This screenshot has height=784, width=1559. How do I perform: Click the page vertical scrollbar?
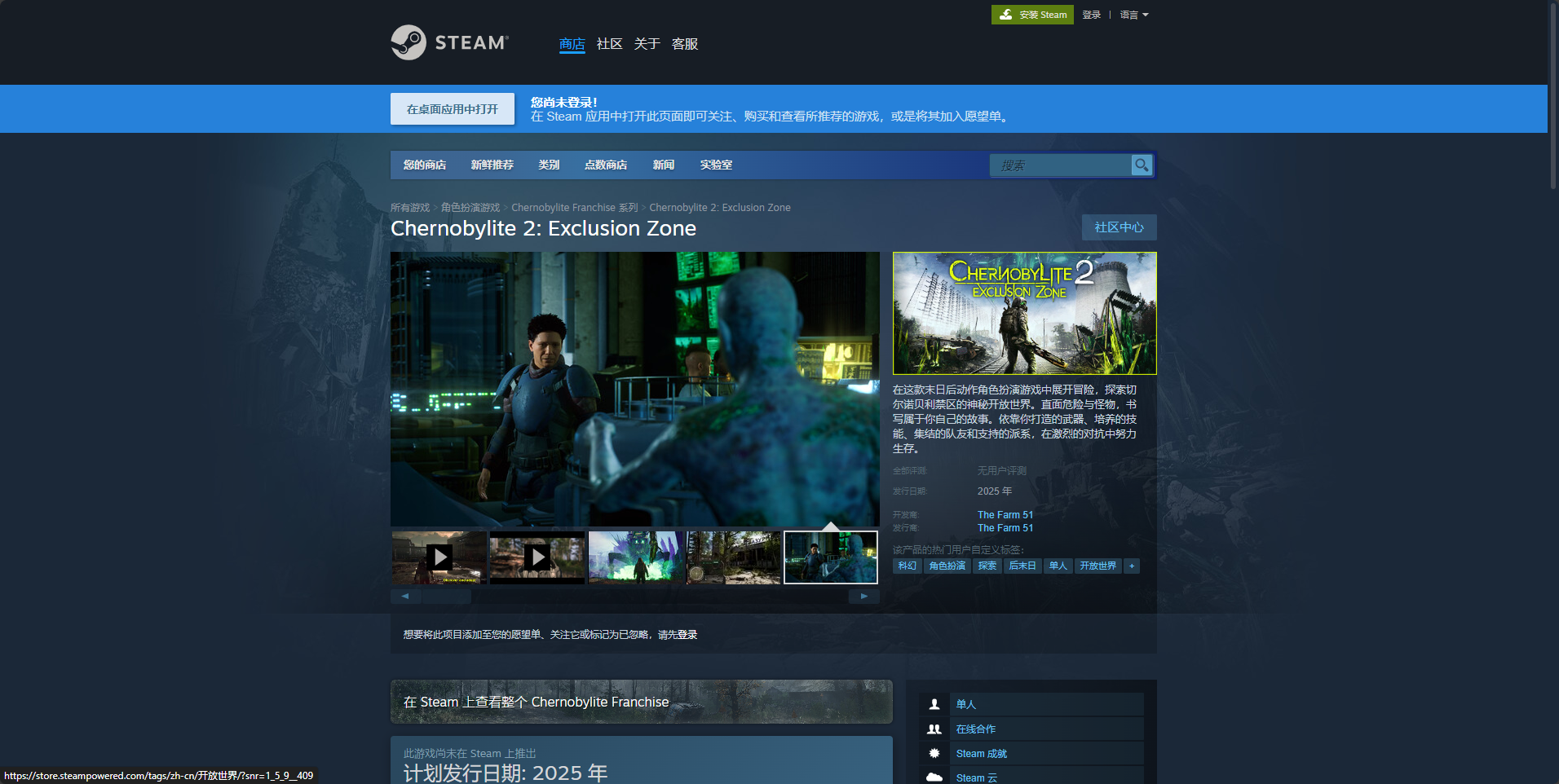coord(1553,96)
